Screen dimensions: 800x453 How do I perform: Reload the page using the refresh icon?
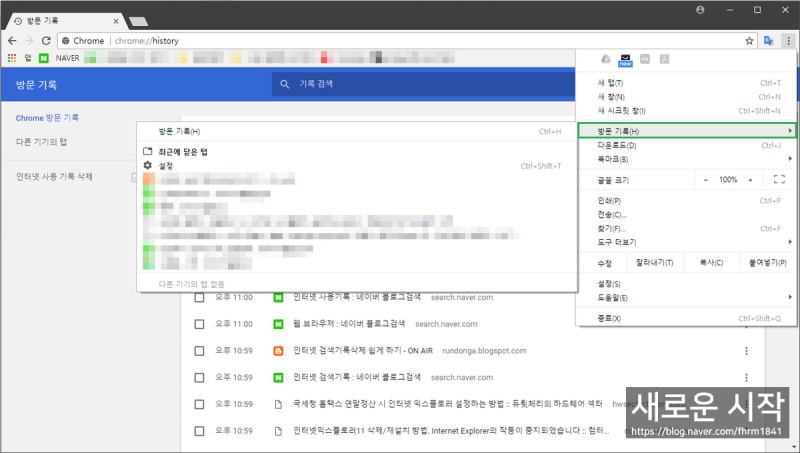tap(46, 41)
